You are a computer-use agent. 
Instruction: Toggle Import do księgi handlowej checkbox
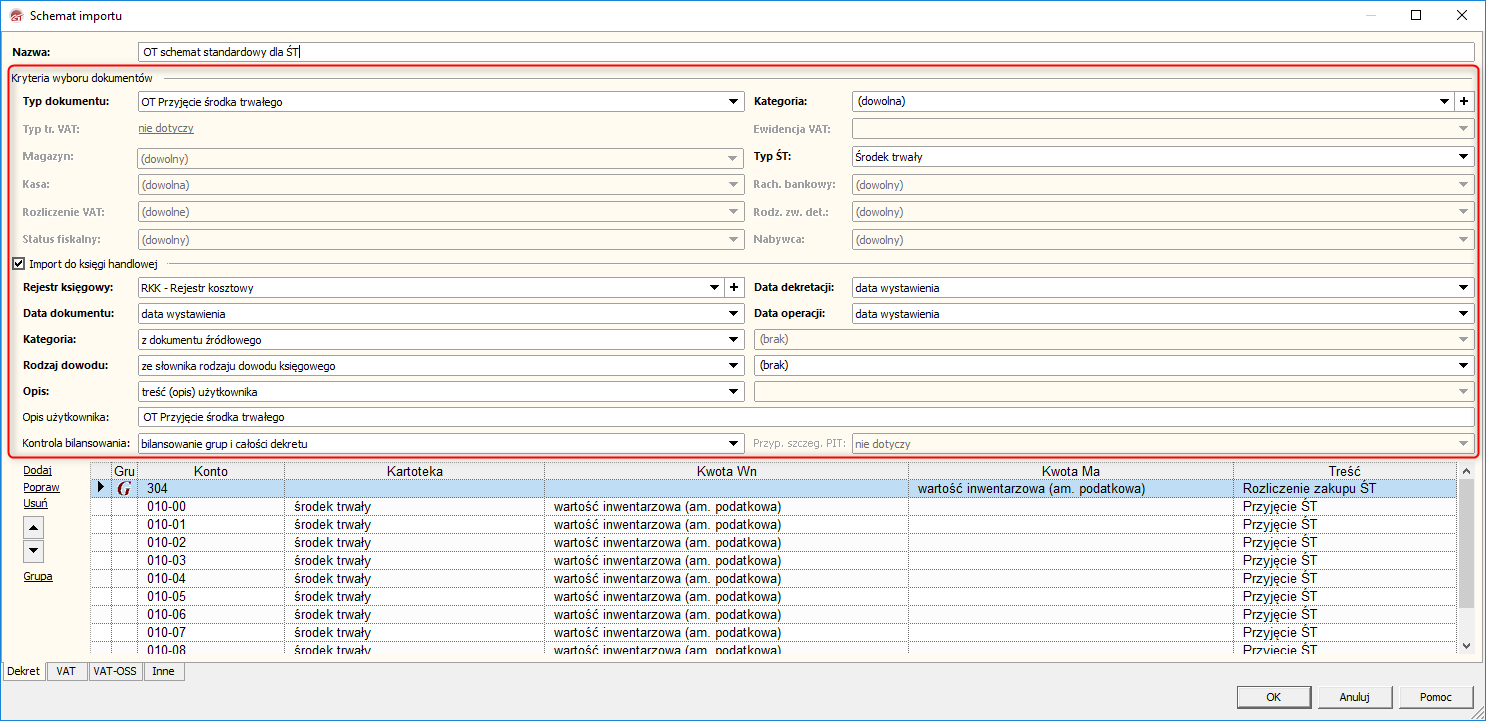pyautogui.click(x=18, y=264)
